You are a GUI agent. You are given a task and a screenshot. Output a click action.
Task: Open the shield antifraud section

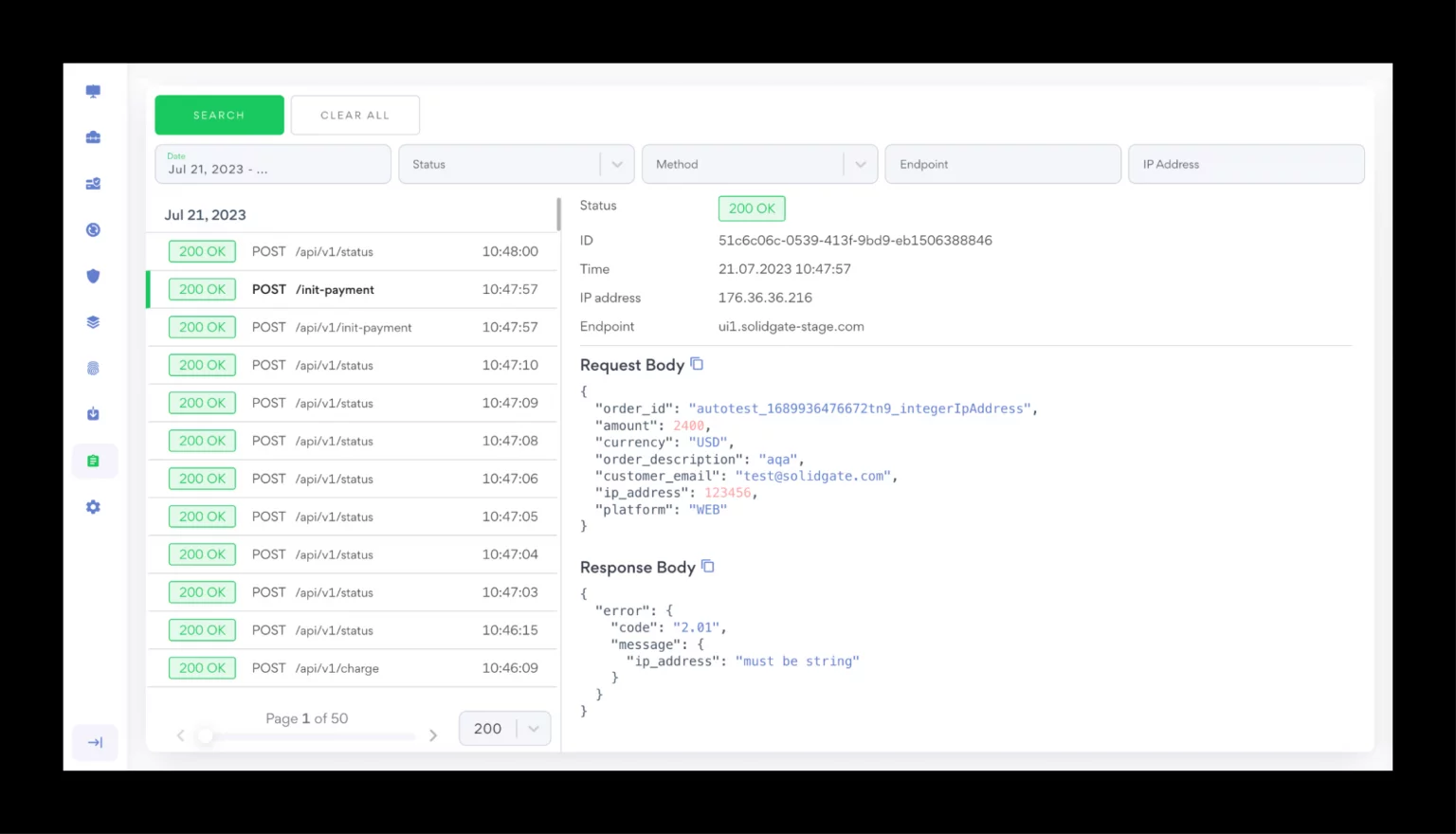93,276
